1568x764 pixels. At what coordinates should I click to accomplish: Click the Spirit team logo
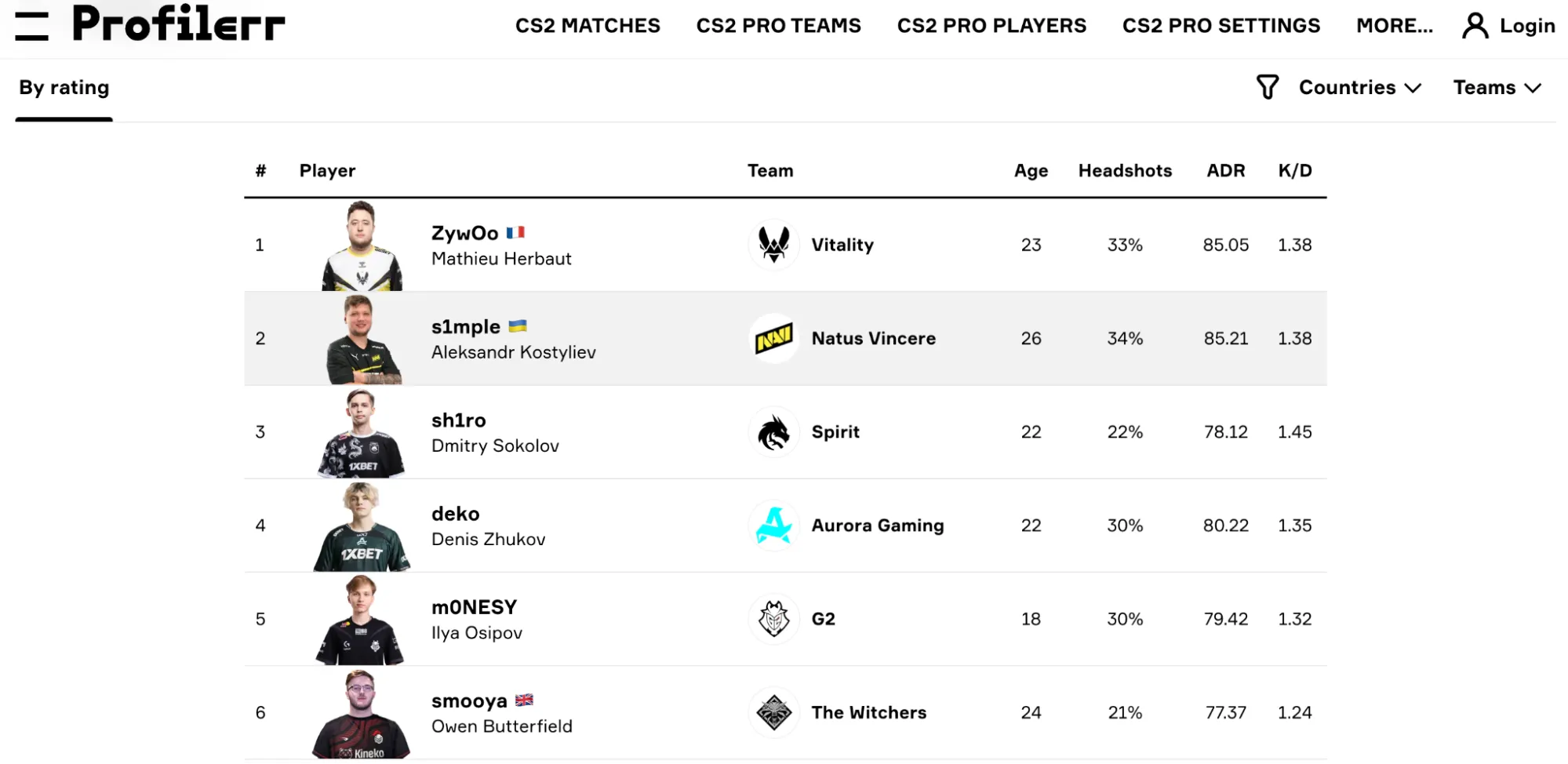click(x=774, y=432)
